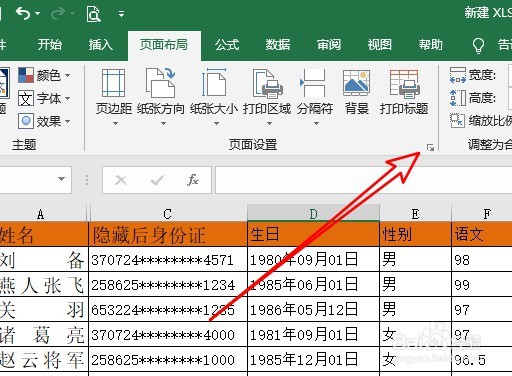Select column C header
The image size is (512, 376).
168,214
